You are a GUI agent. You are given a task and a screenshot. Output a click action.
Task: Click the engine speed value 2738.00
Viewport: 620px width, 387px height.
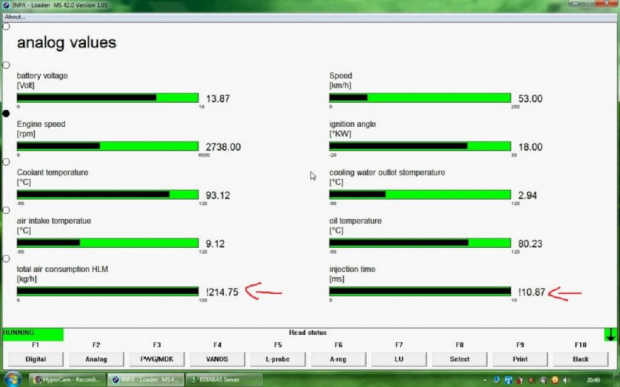(x=223, y=147)
